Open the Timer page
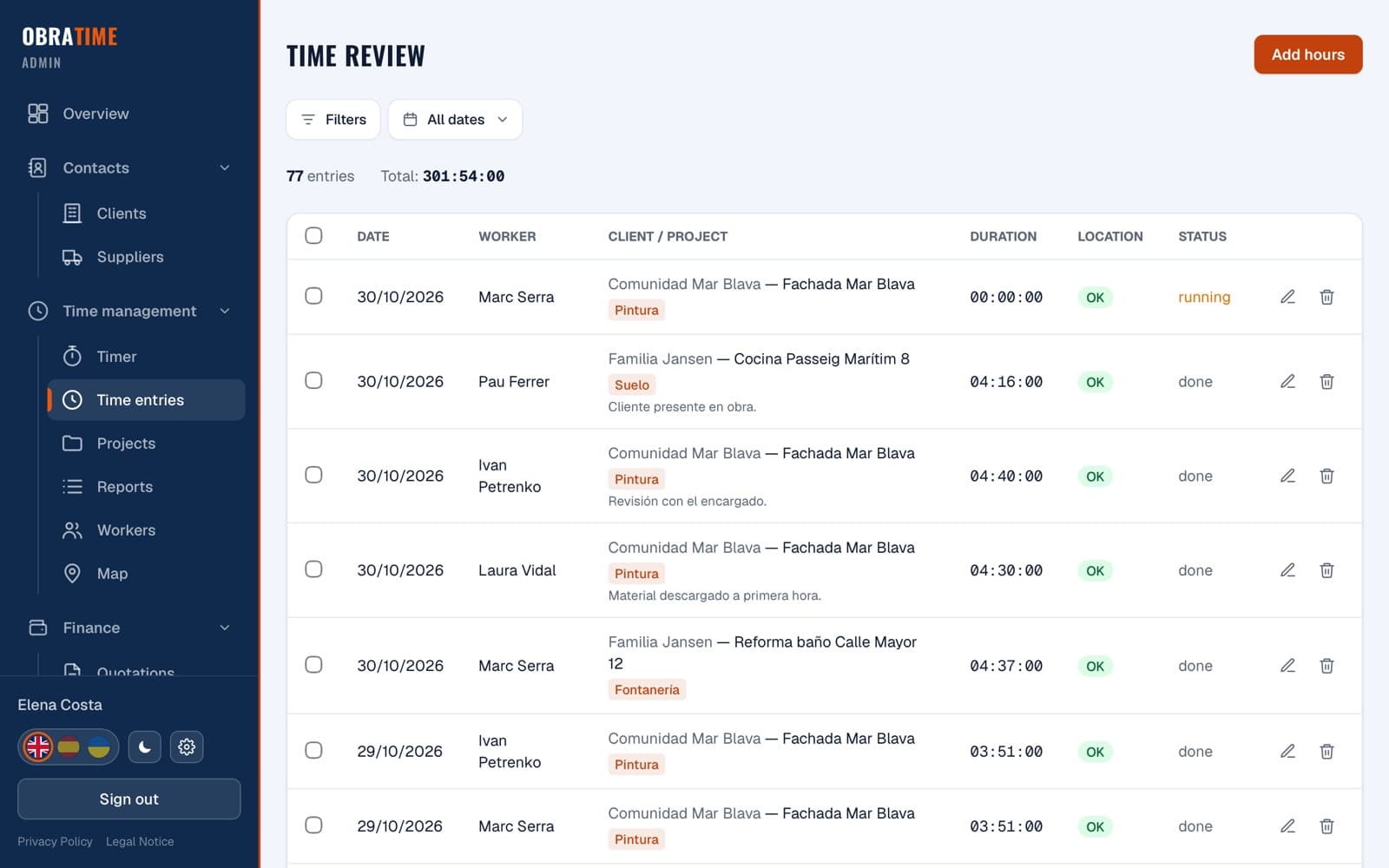1389x868 pixels. (x=146, y=357)
